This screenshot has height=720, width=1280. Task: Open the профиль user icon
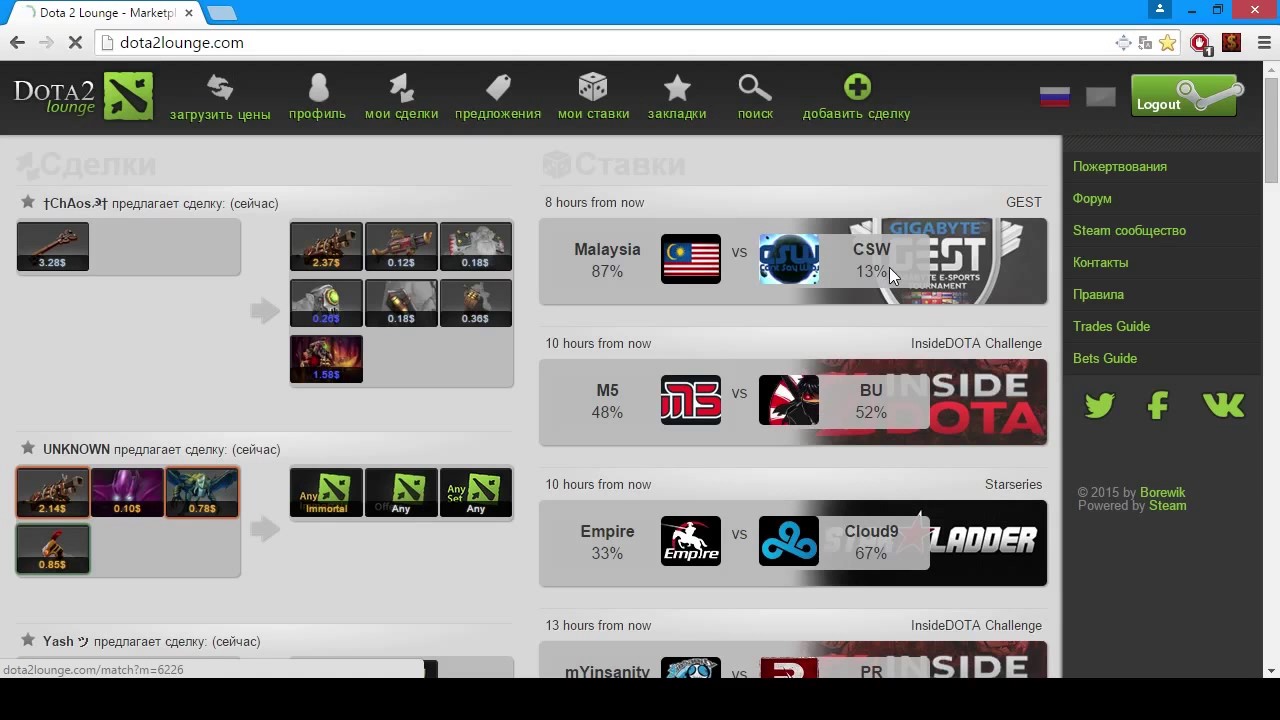(x=318, y=88)
